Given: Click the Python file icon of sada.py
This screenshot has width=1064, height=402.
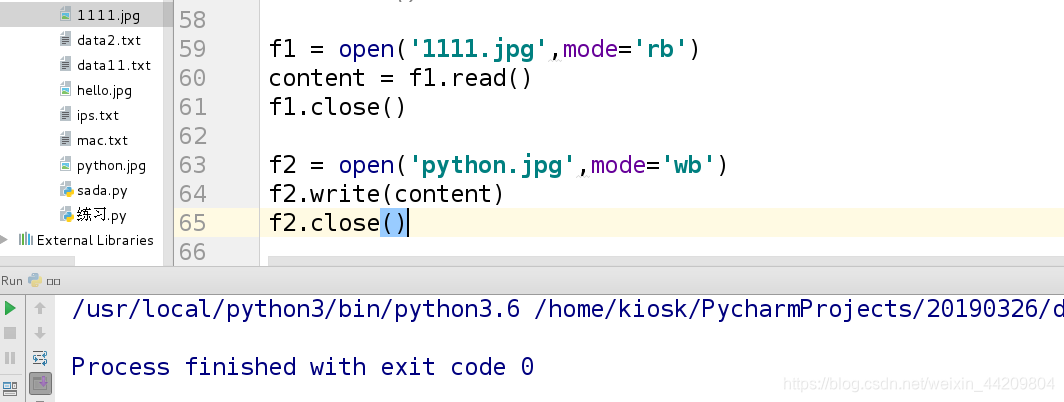Looking at the screenshot, I should [66, 190].
